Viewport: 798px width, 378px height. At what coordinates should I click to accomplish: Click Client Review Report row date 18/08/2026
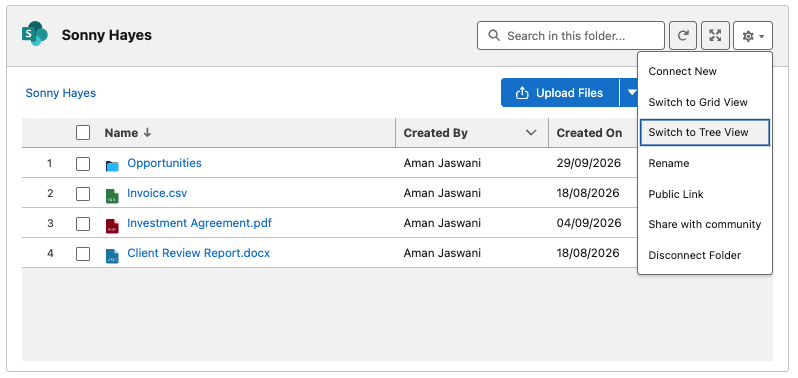click(x=588, y=253)
